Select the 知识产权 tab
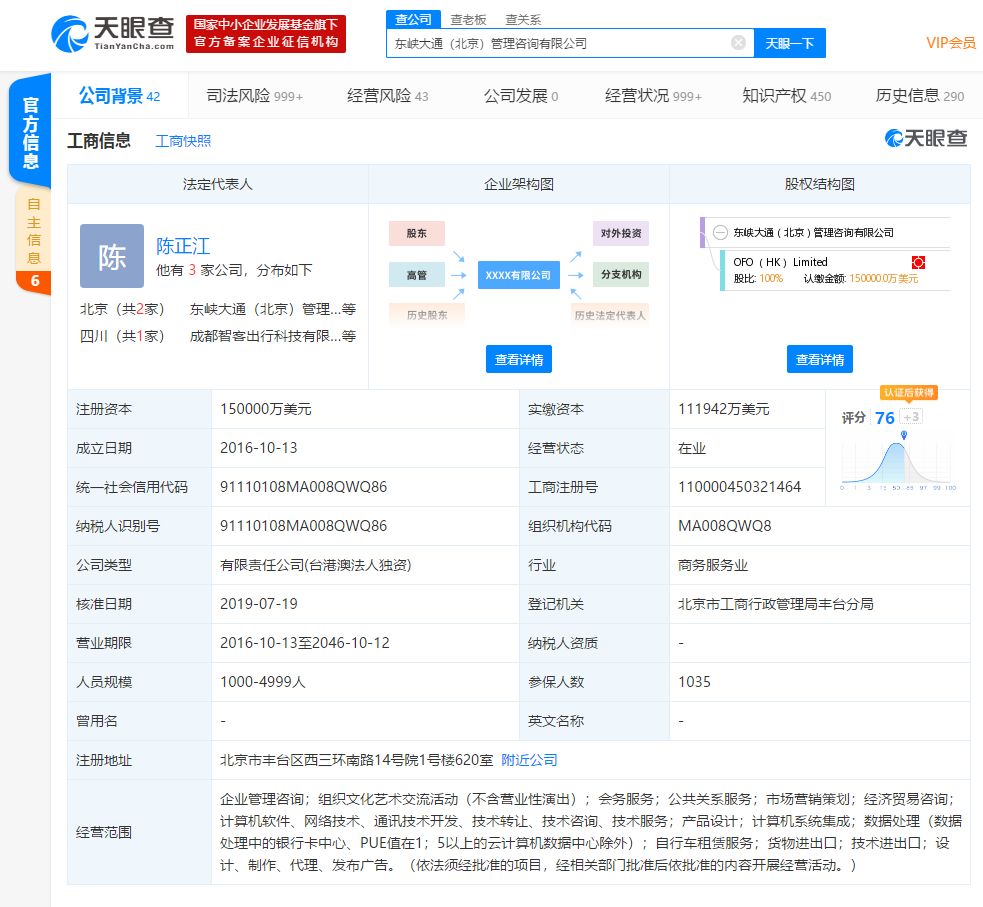The width and height of the screenshot is (983, 907). pos(786,96)
